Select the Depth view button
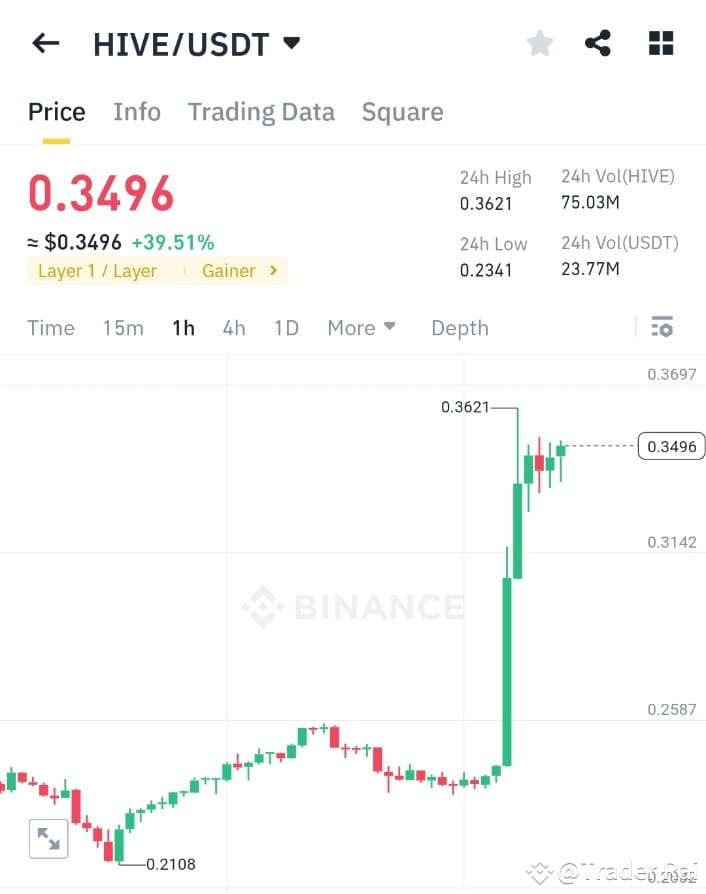Viewport: 706px width, 894px height. coord(459,327)
